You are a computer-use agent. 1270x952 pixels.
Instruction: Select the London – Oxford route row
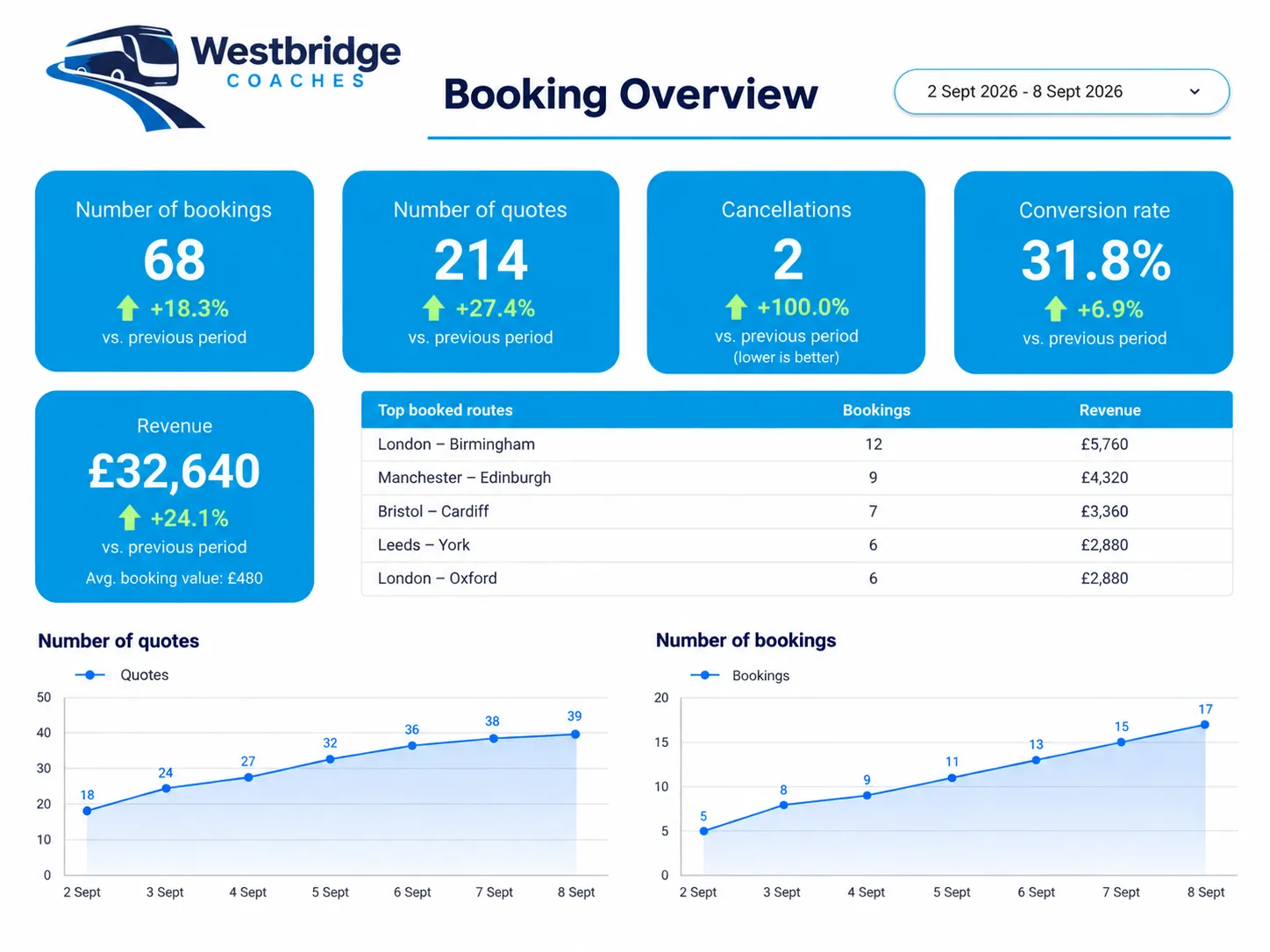796,579
